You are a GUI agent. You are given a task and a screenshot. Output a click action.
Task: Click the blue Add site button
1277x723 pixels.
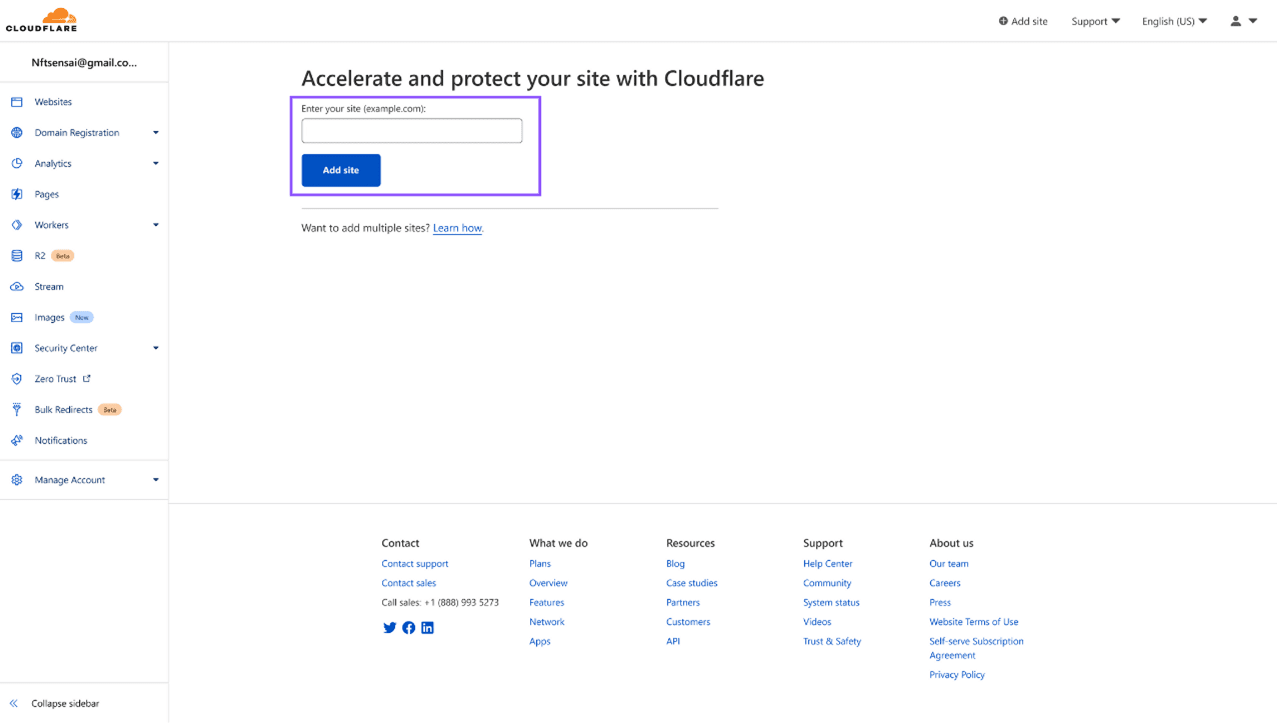click(x=341, y=170)
